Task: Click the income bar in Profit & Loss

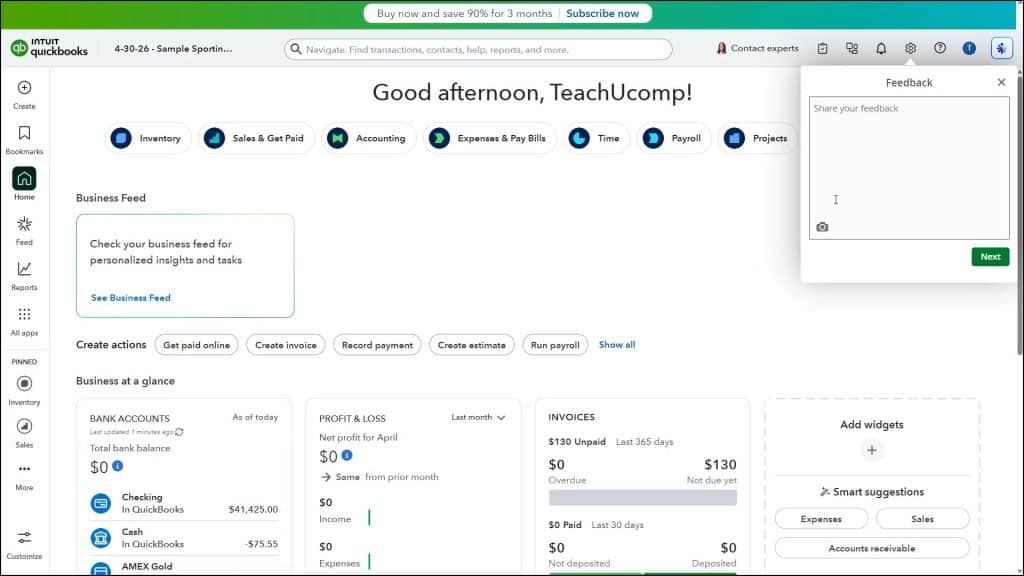Action: (369, 517)
